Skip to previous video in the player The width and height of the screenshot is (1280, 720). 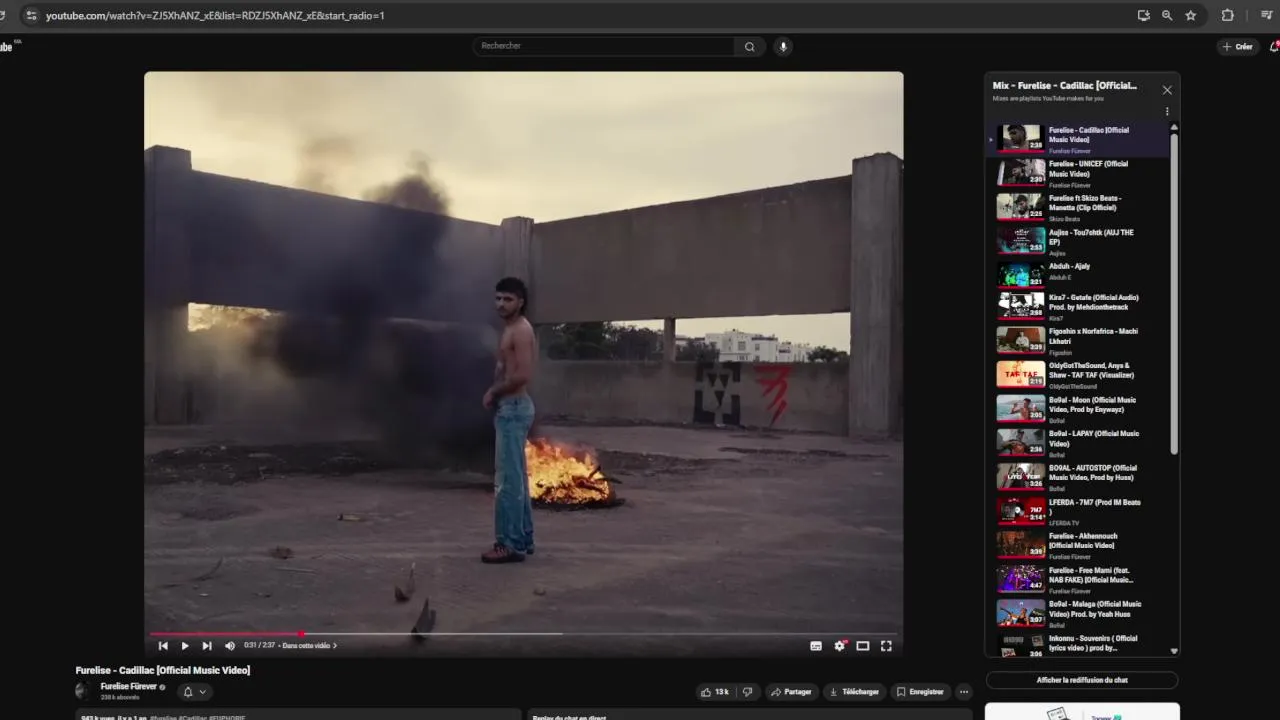tap(163, 646)
